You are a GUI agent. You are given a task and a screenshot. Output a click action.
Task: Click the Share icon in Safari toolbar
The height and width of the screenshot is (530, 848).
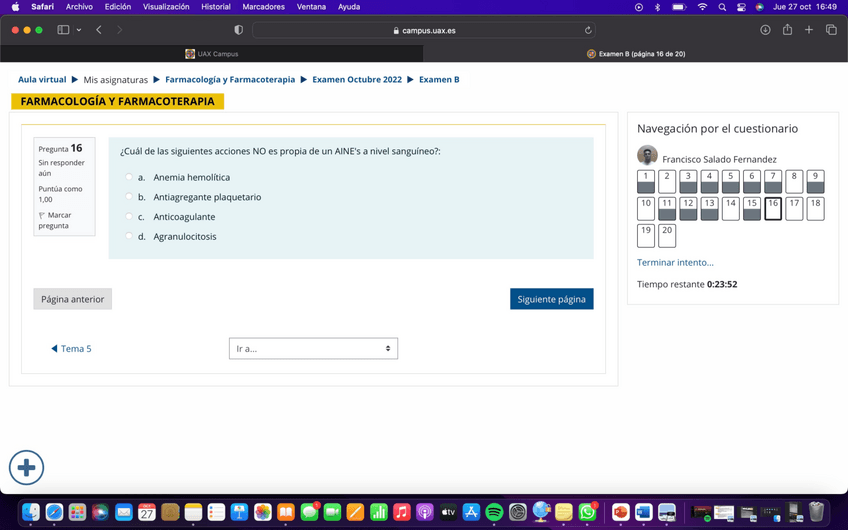click(787, 30)
